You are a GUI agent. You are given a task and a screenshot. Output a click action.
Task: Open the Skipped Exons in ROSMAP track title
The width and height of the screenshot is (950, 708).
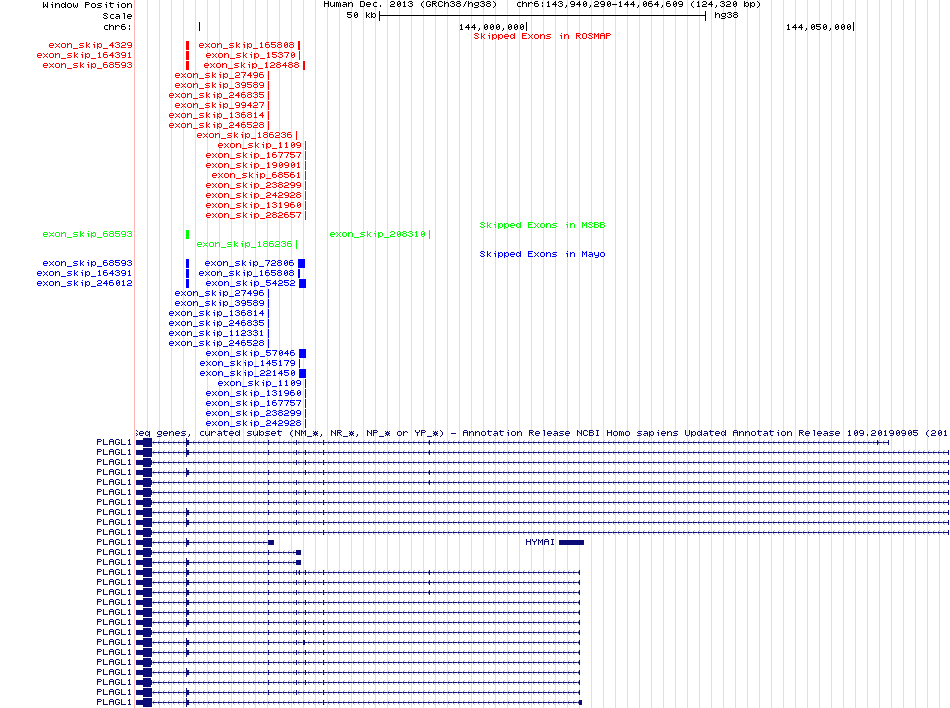tap(541, 36)
